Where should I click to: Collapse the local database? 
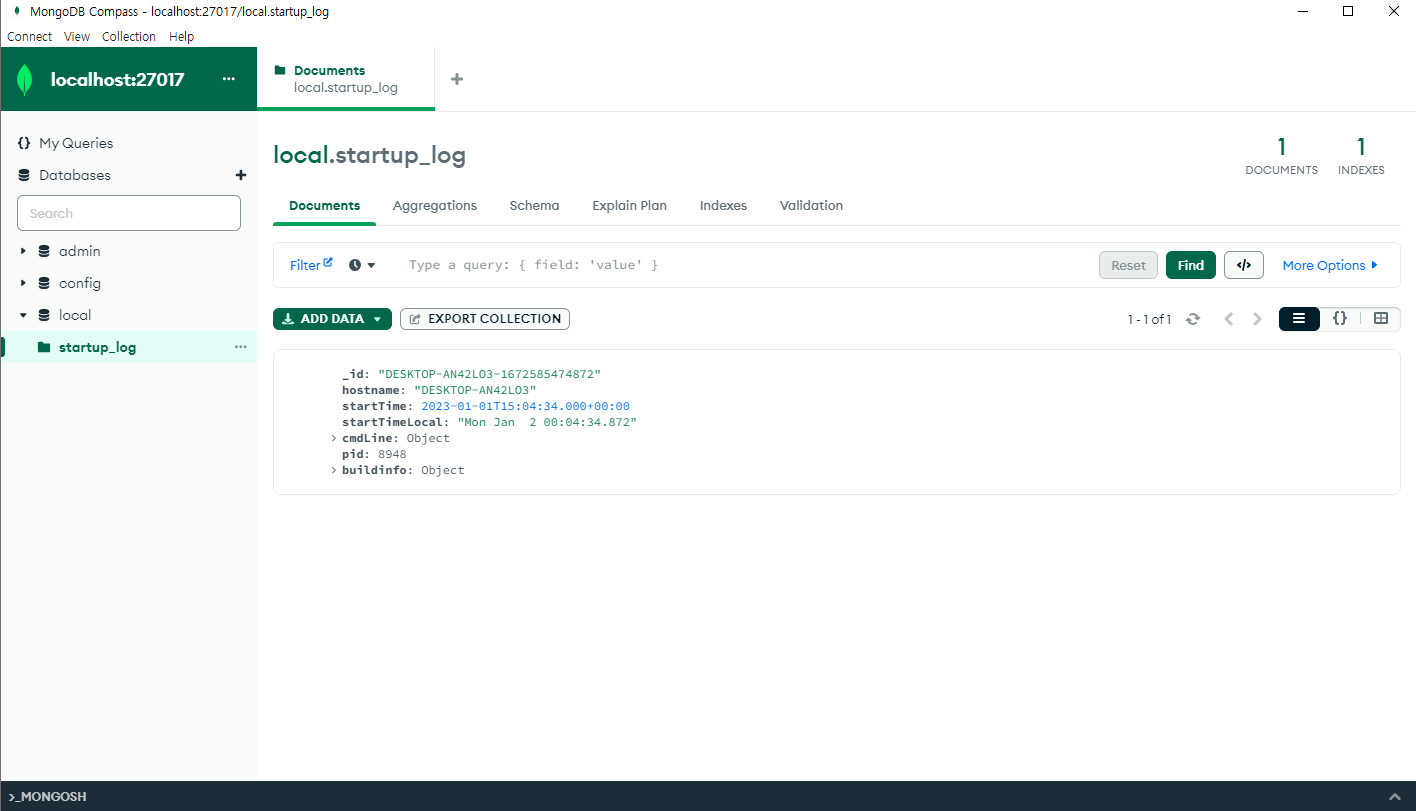(23, 315)
